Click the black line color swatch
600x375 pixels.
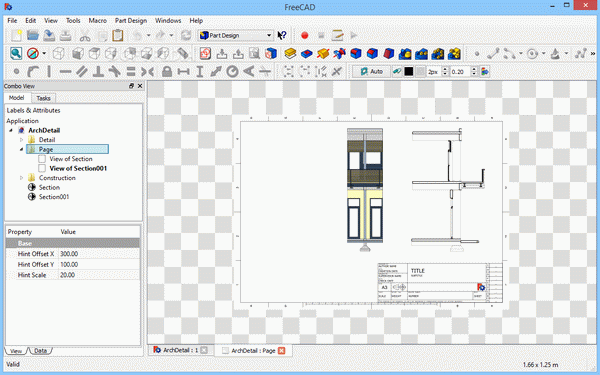409,72
